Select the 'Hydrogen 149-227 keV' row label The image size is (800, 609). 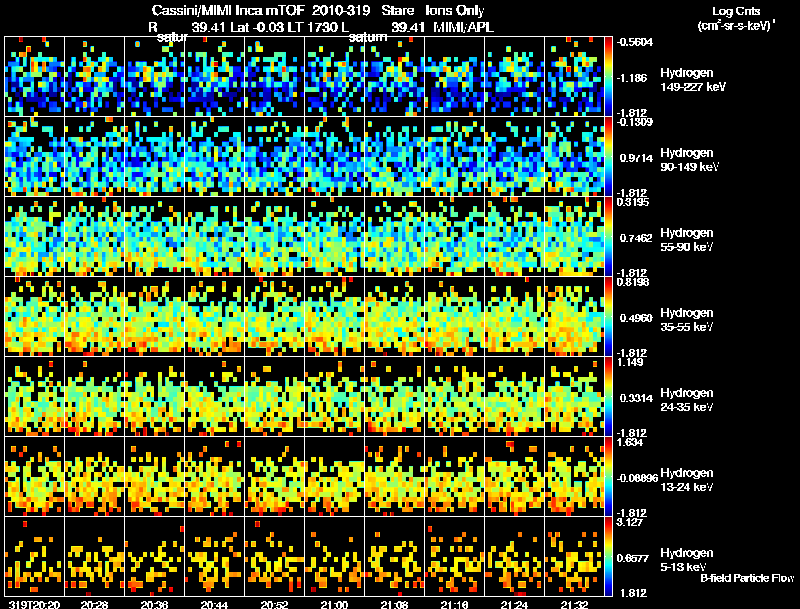pyautogui.click(x=692, y=80)
